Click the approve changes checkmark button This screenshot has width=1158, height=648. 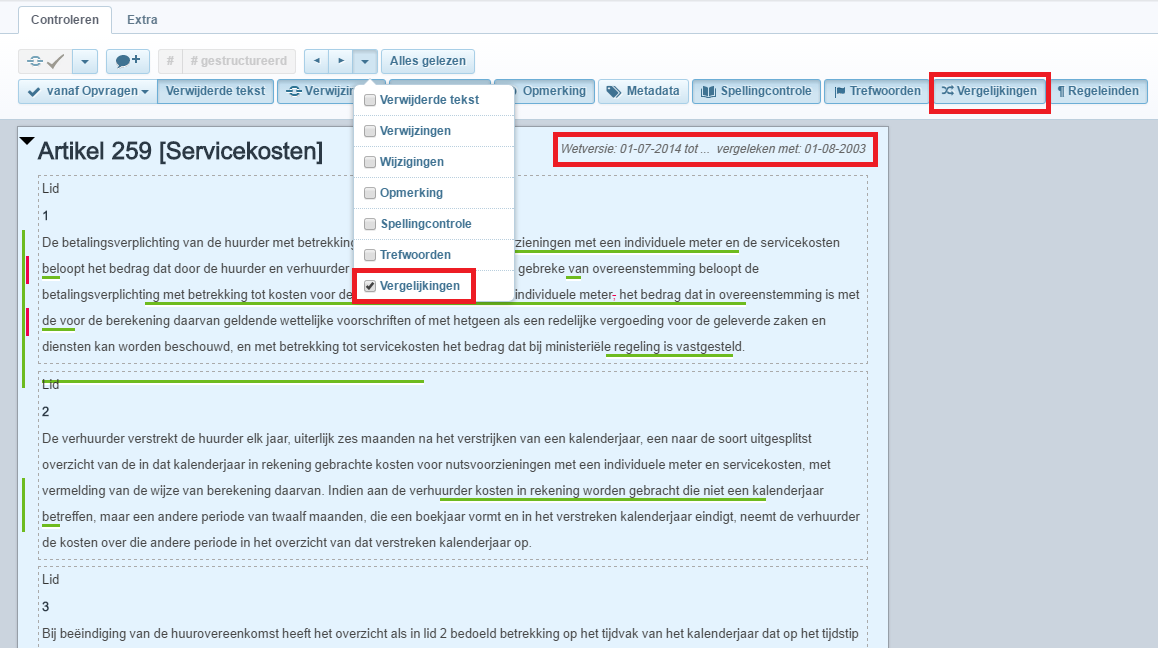coord(45,61)
